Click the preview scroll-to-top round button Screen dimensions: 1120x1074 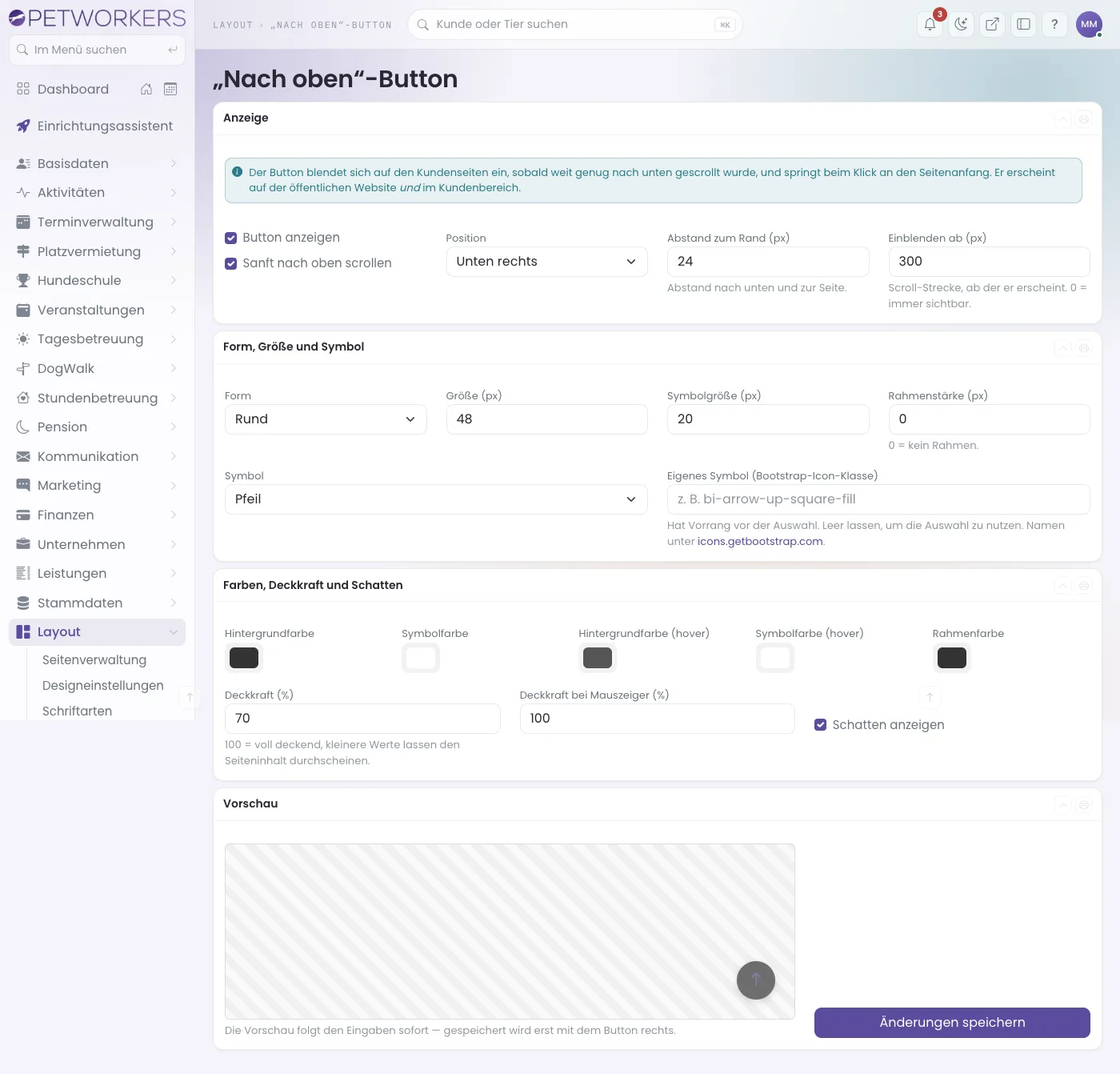756,980
